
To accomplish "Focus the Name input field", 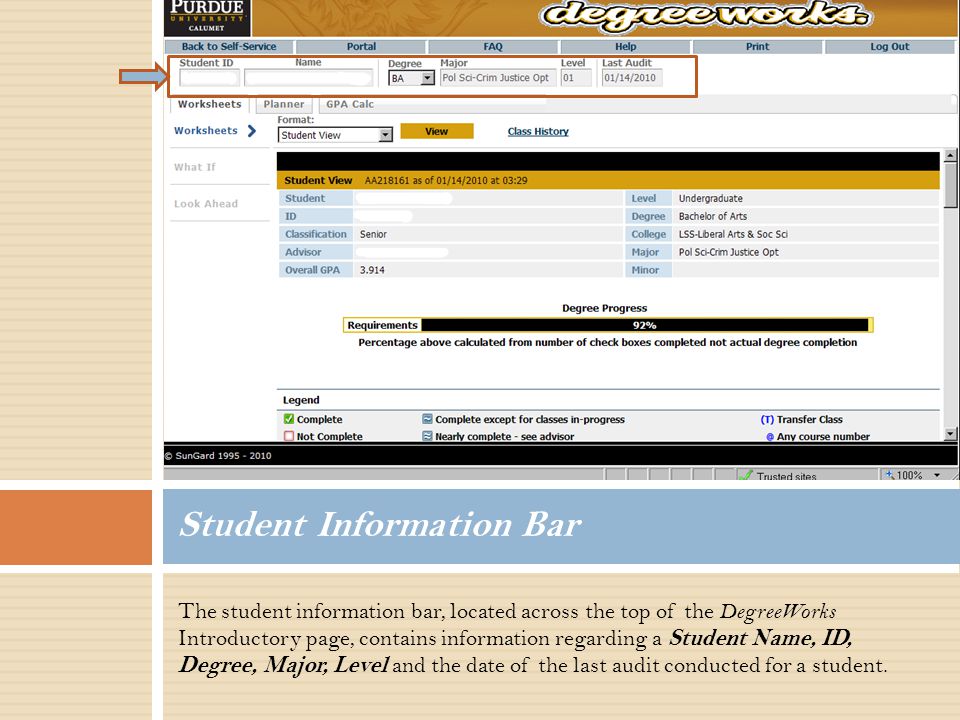I will point(309,78).
